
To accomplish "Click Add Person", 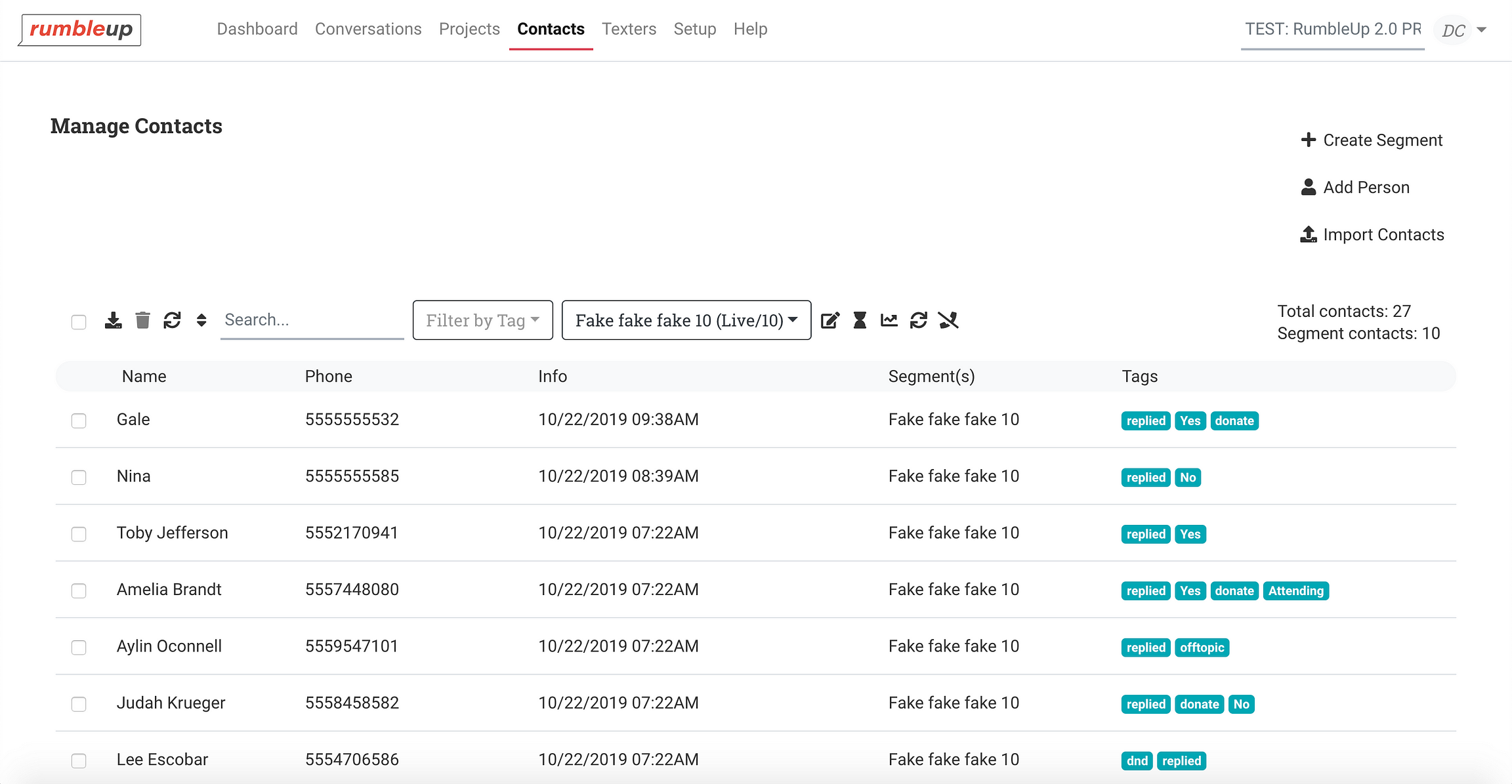I will [1355, 187].
